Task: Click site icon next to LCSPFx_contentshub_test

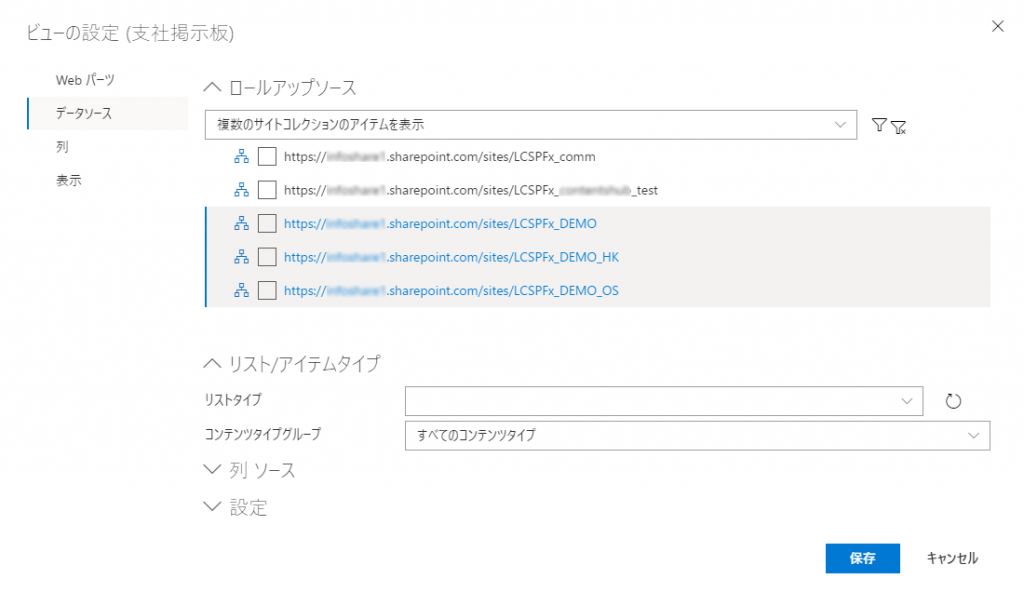Action: [x=241, y=190]
